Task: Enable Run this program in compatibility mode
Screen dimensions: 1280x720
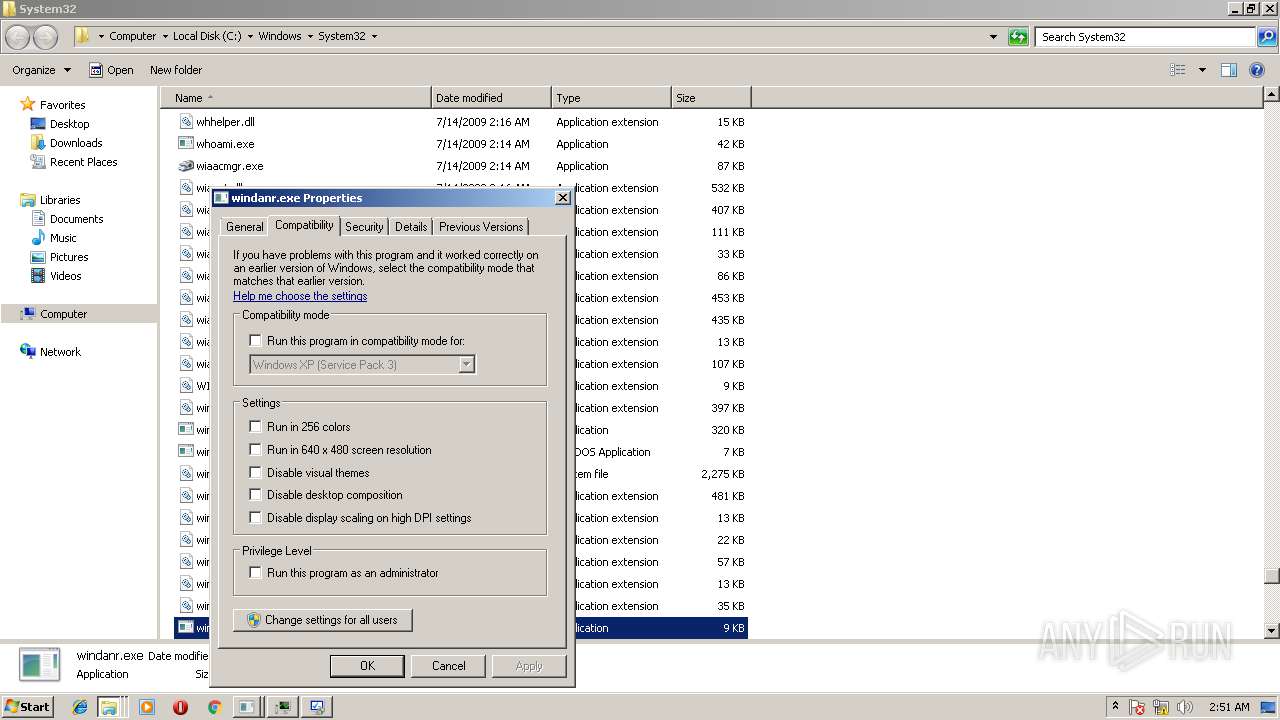Action: [255, 341]
